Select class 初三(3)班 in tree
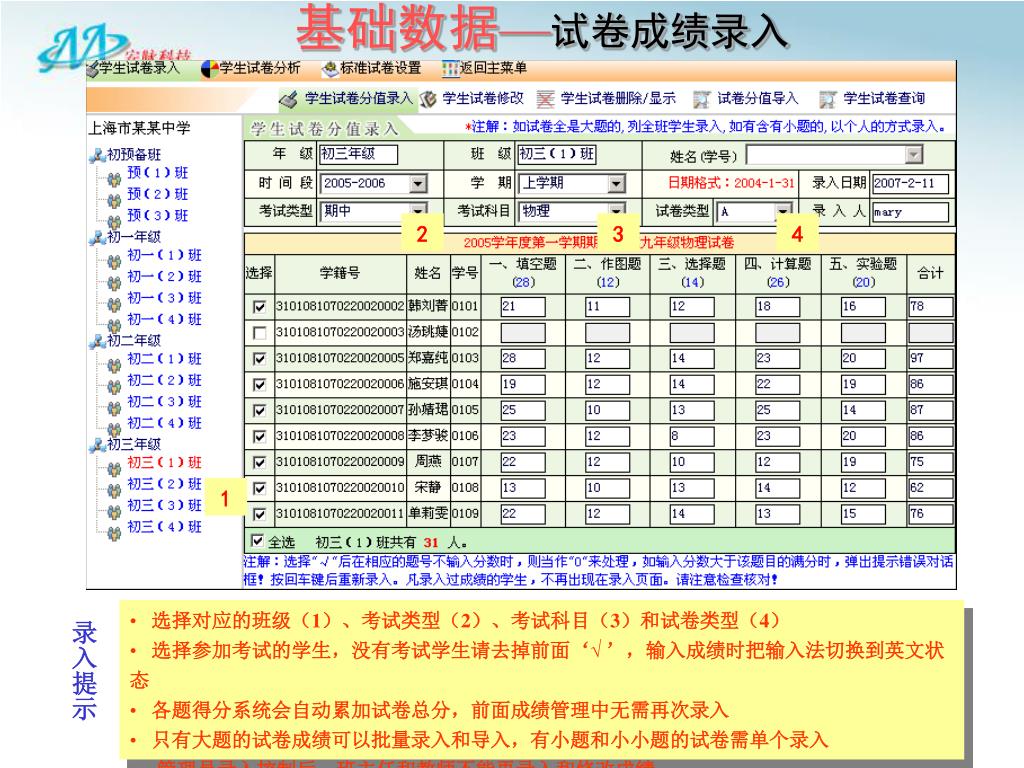The image size is (1024, 768). click(165, 505)
